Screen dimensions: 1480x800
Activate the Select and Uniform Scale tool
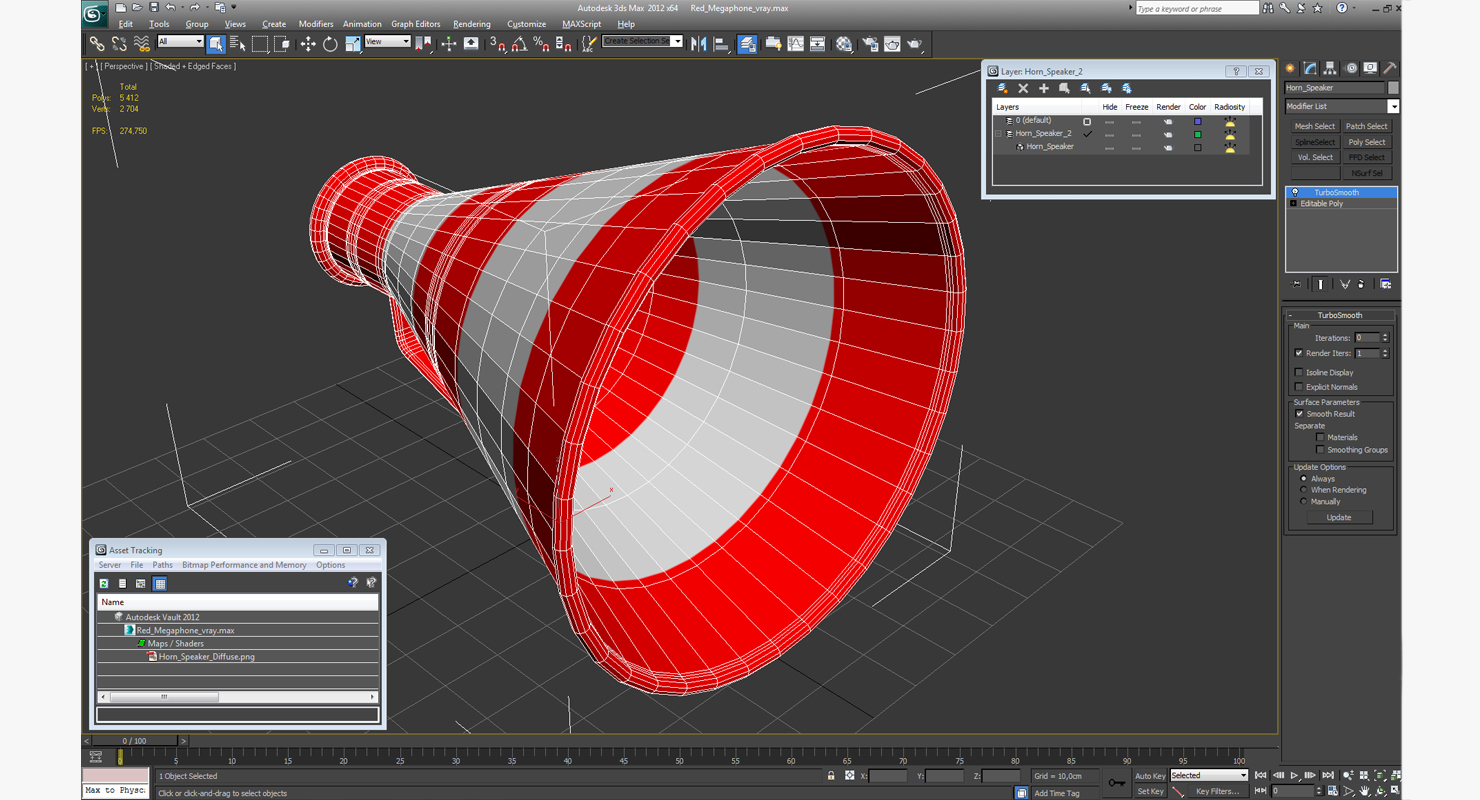352,44
